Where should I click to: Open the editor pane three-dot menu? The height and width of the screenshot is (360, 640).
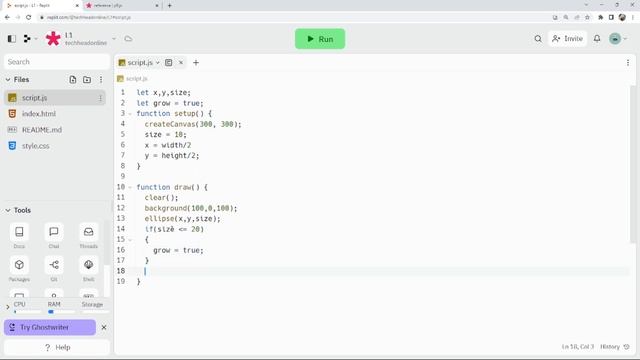pos(628,62)
